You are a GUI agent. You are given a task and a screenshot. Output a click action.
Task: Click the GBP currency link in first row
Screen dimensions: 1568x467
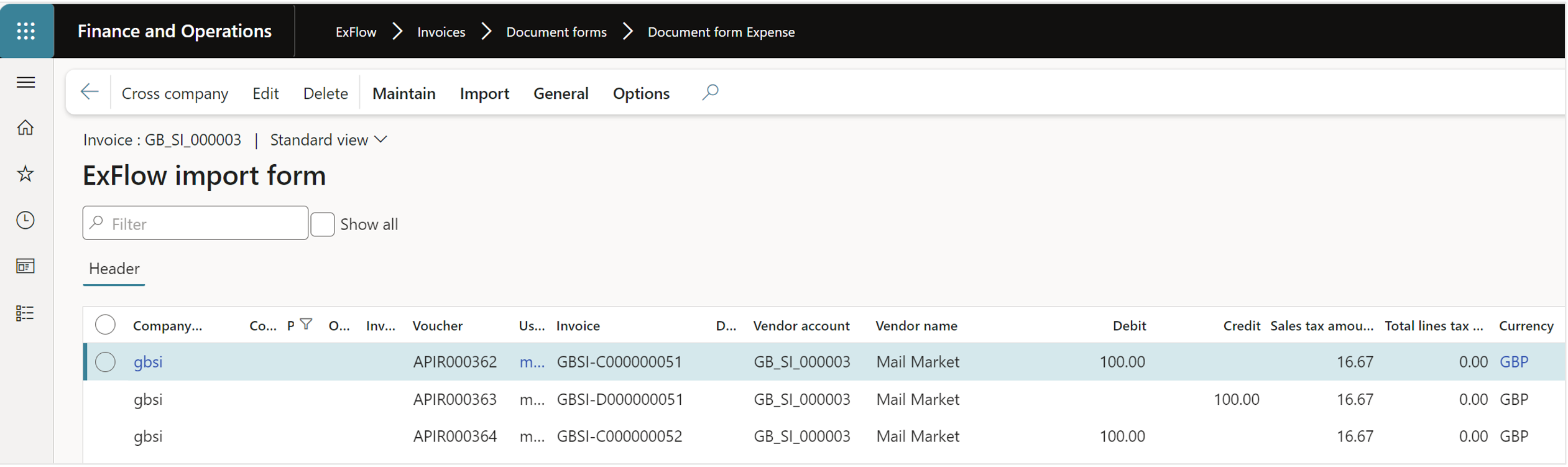pos(1514,362)
